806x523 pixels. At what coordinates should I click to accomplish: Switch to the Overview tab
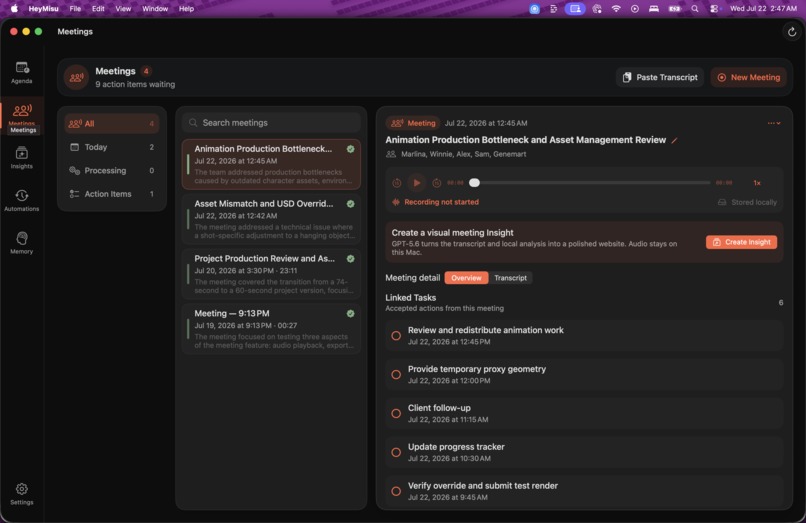tap(466, 278)
